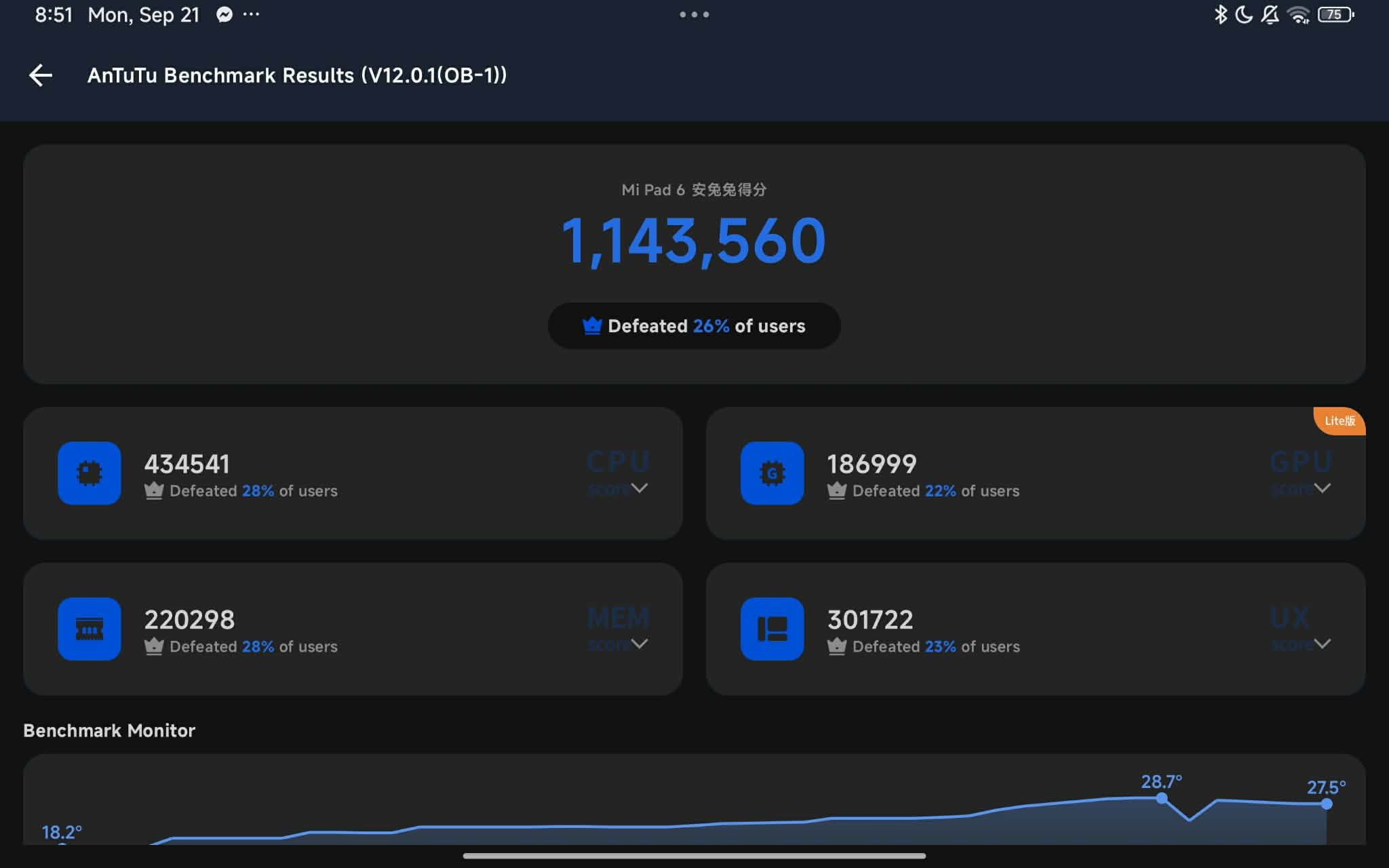Tap the muted bell status icon
This screenshot has height=868, width=1389.
coord(1270,14)
